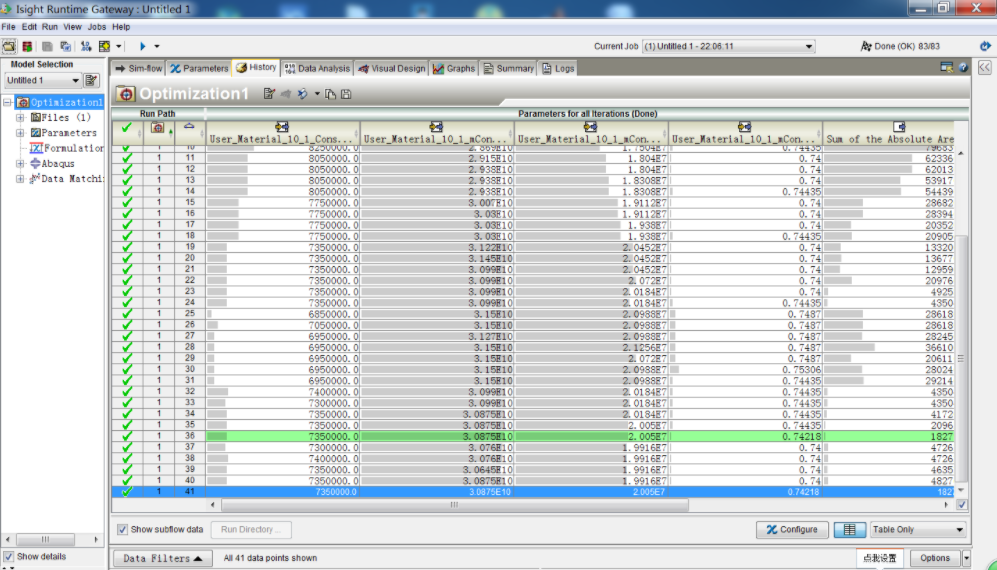Click the blue refresh icon beside job status

(985, 46)
